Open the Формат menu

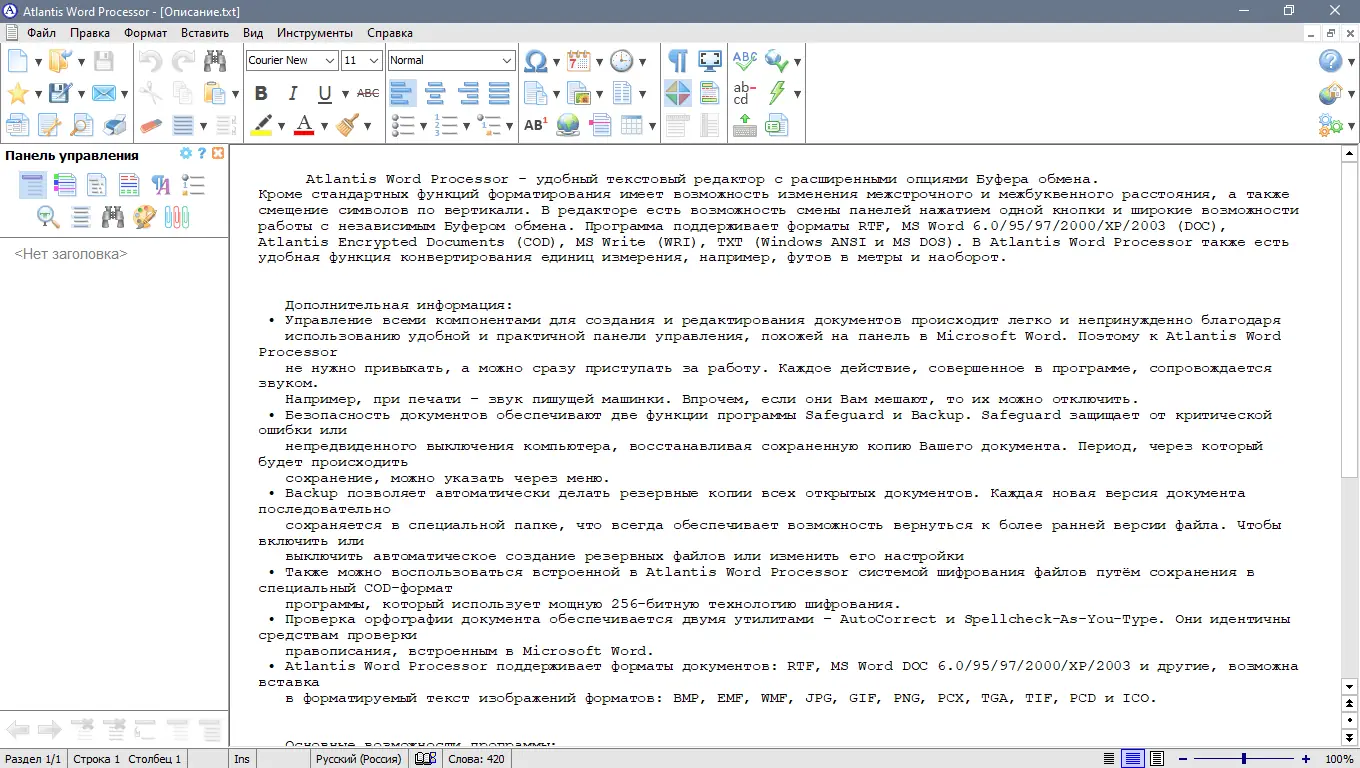click(145, 32)
